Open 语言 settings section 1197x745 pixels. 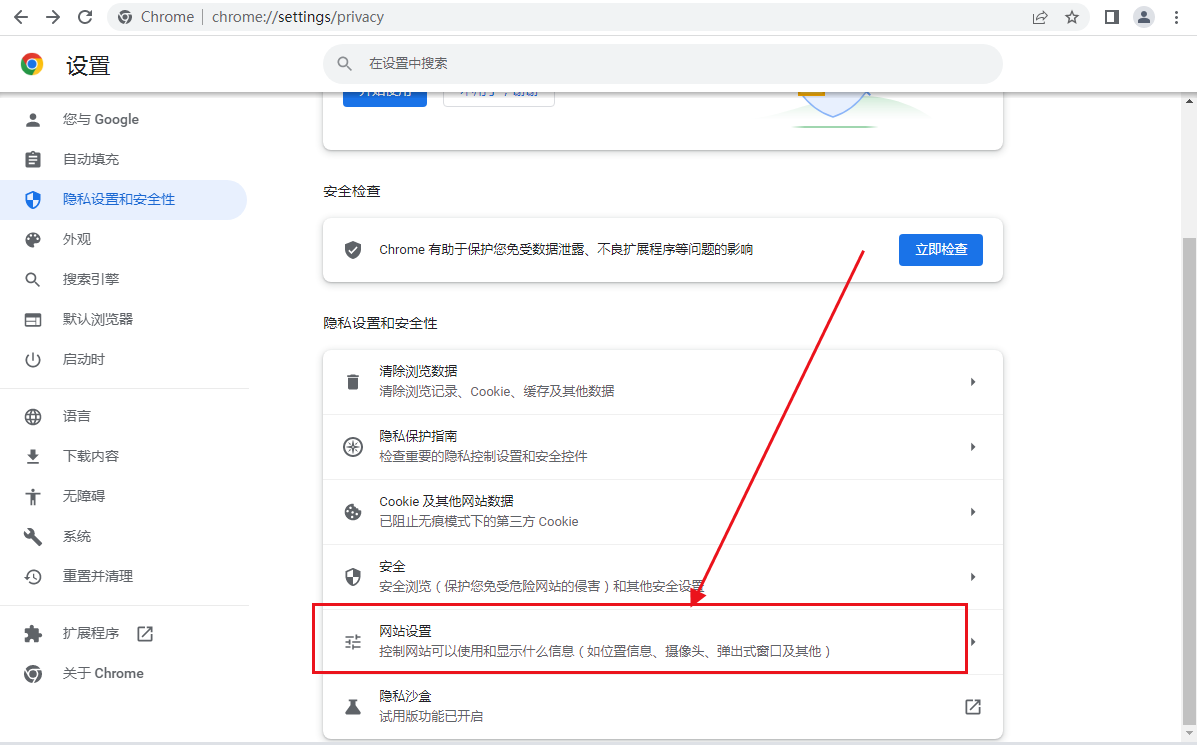click(124, 416)
